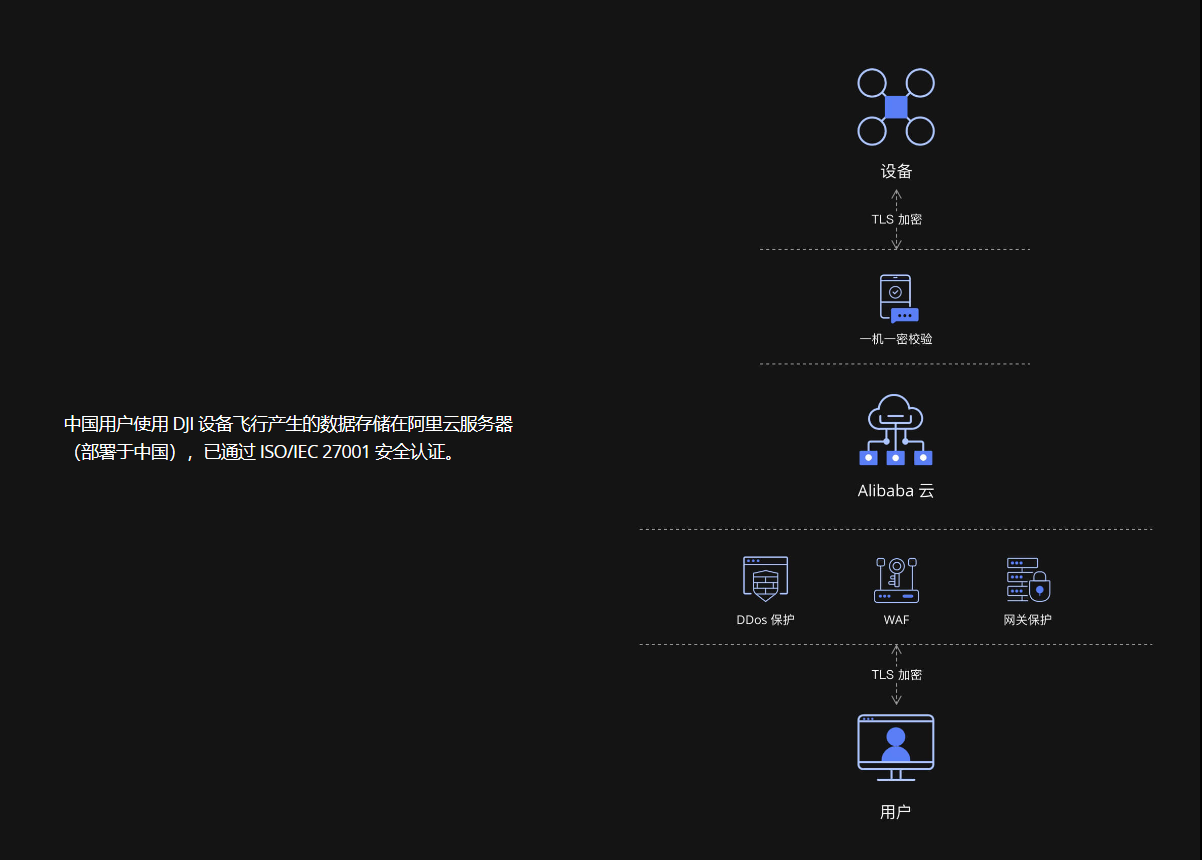Select the 网关保护 label
Image resolution: width=1202 pixels, height=860 pixels.
[x=1028, y=620]
